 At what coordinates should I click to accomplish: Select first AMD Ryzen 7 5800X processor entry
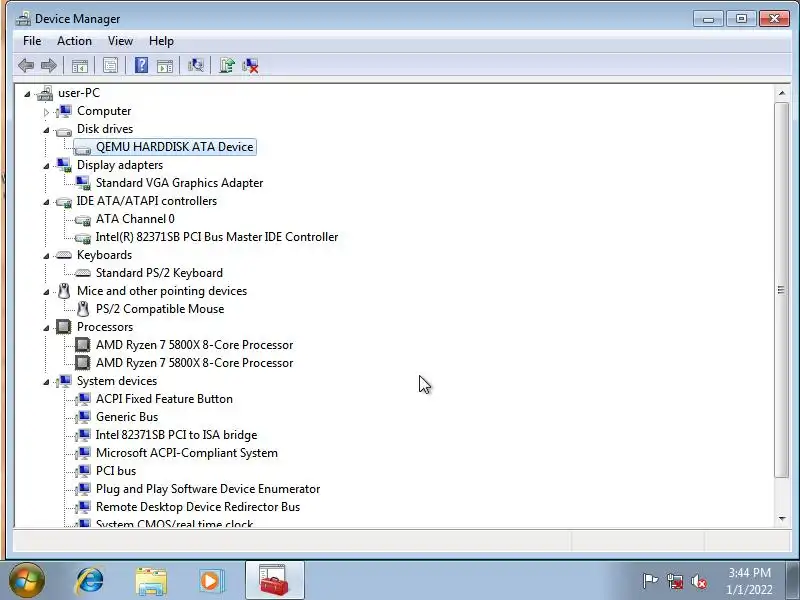click(194, 345)
